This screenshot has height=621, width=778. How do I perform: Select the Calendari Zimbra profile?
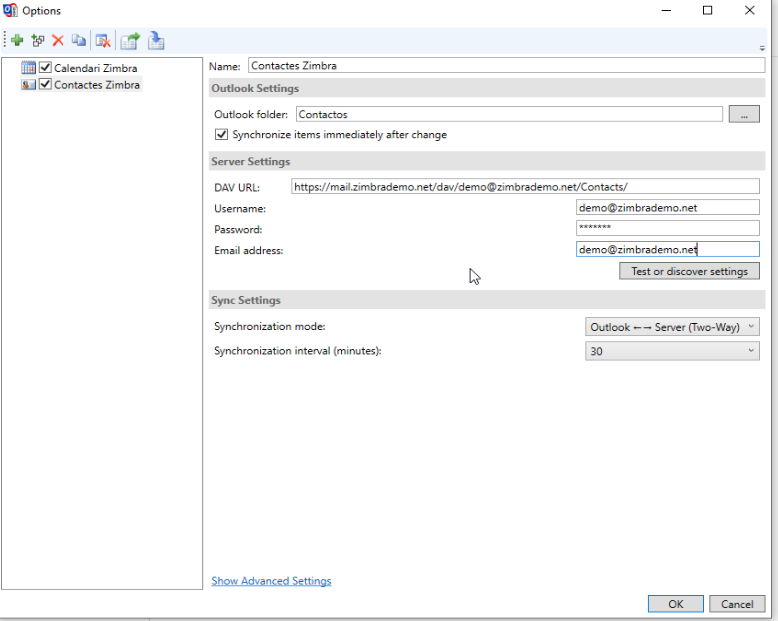point(95,68)
